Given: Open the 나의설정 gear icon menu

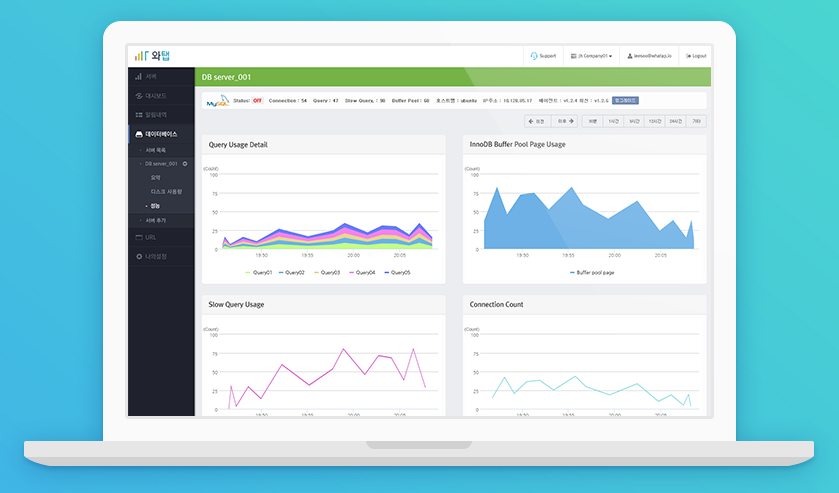Looking at the screenshot, I should click(x=161, y=256).
